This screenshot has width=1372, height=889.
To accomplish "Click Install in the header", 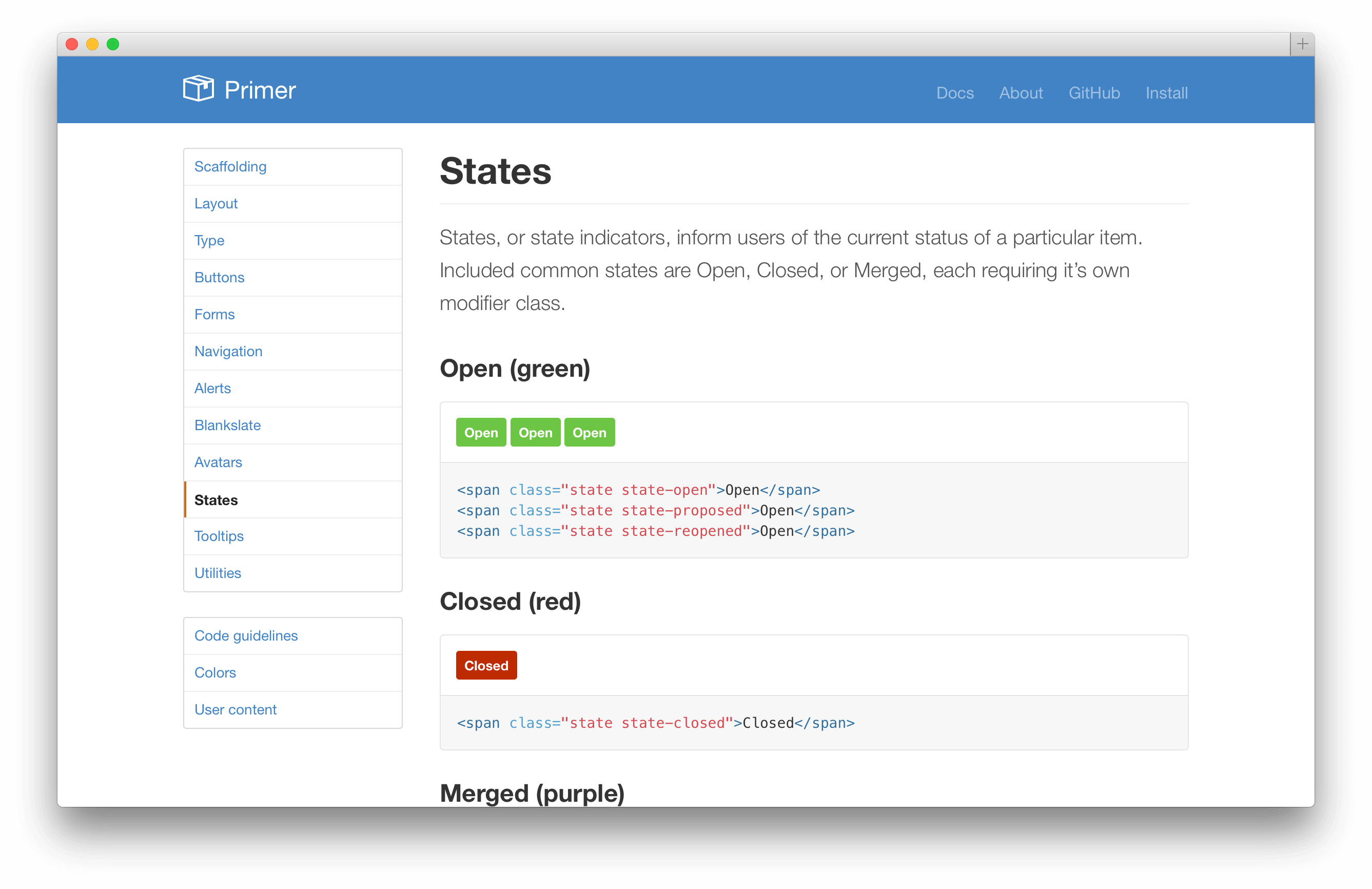I will point(1166,93).
